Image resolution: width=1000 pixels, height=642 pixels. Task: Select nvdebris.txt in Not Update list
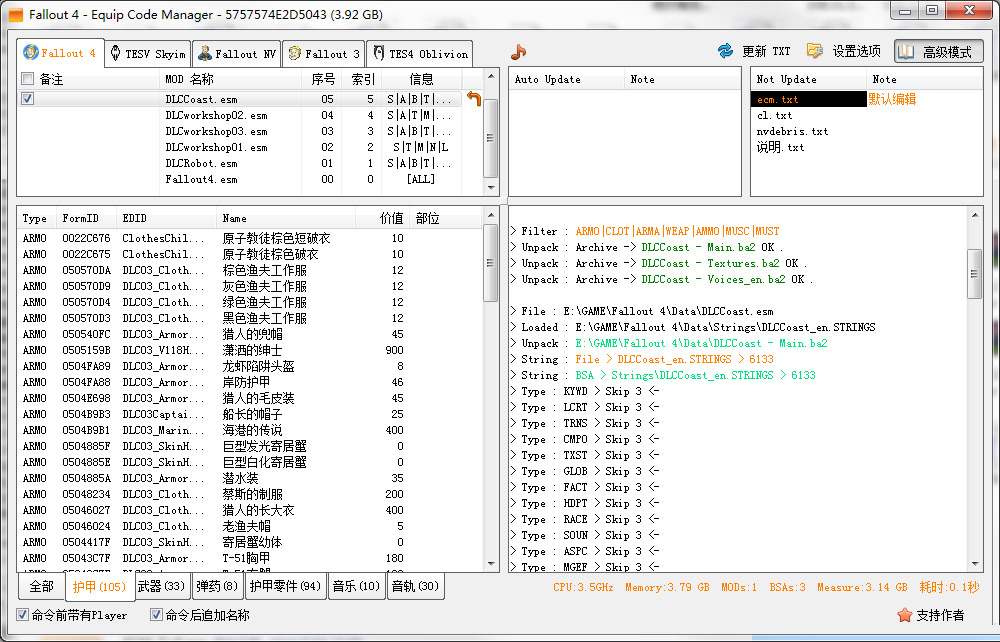click(x=792, y=131)
